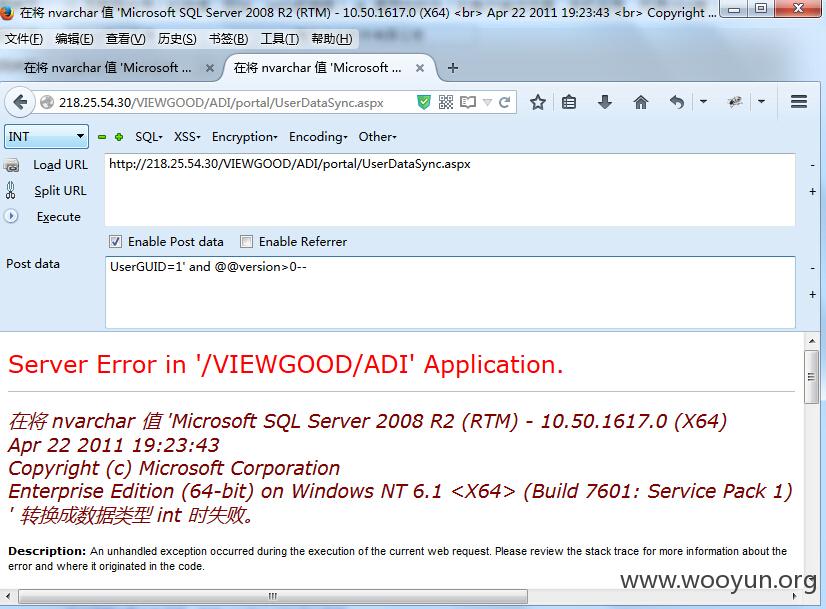
Task: Open the 文件(F) menu
Action: (x=24, y=39)
